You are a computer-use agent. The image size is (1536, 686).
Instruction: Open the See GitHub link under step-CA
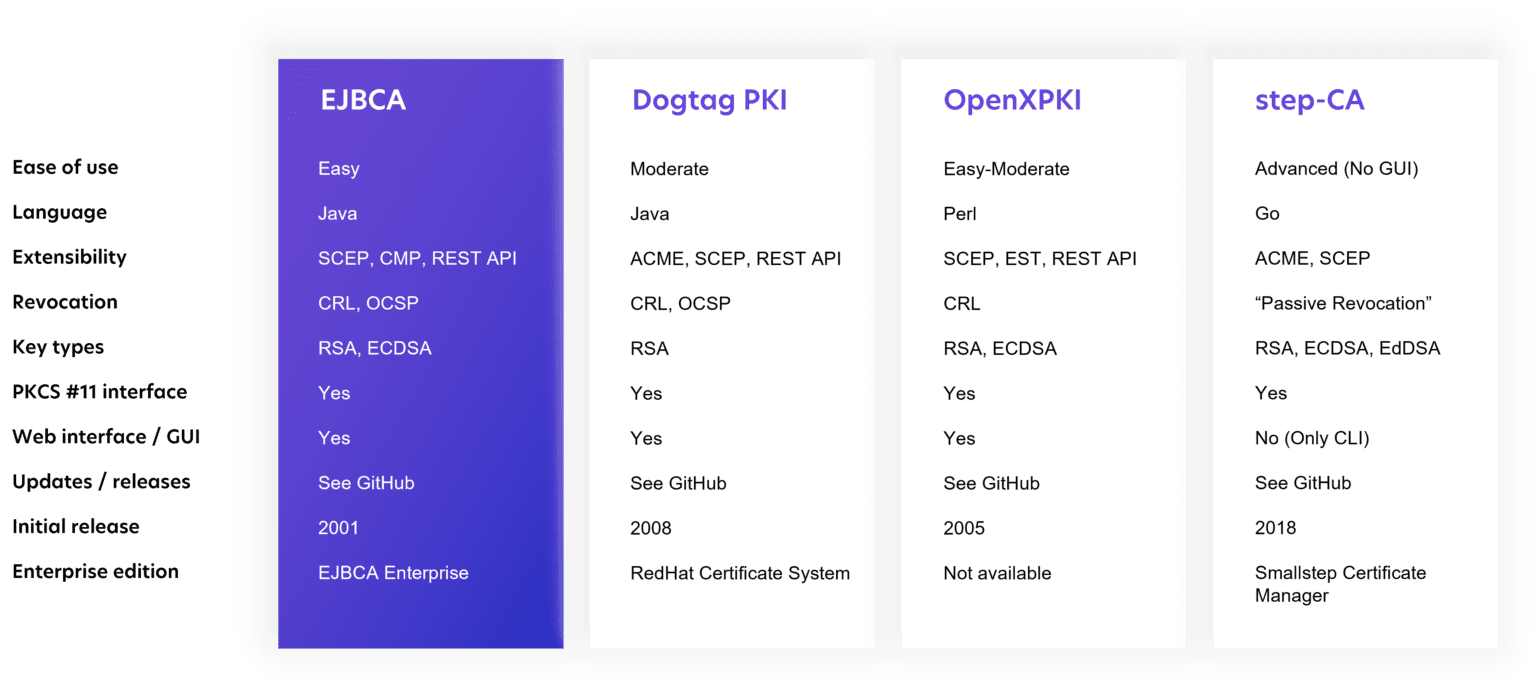pos(1303,483)
